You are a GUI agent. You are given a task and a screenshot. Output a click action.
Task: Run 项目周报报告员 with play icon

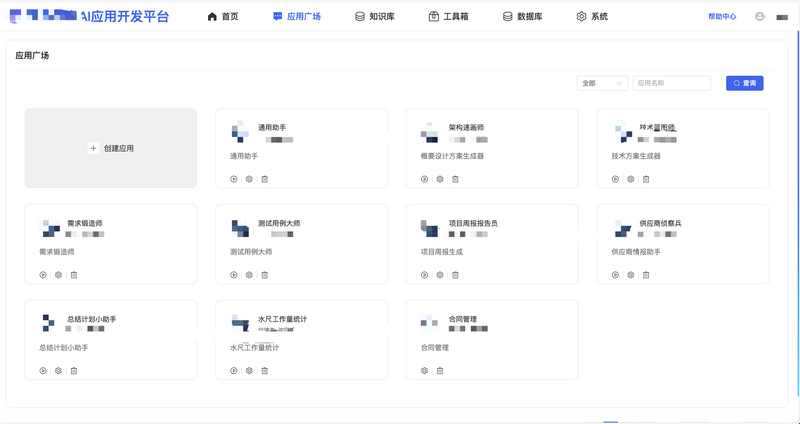[424, 275]
